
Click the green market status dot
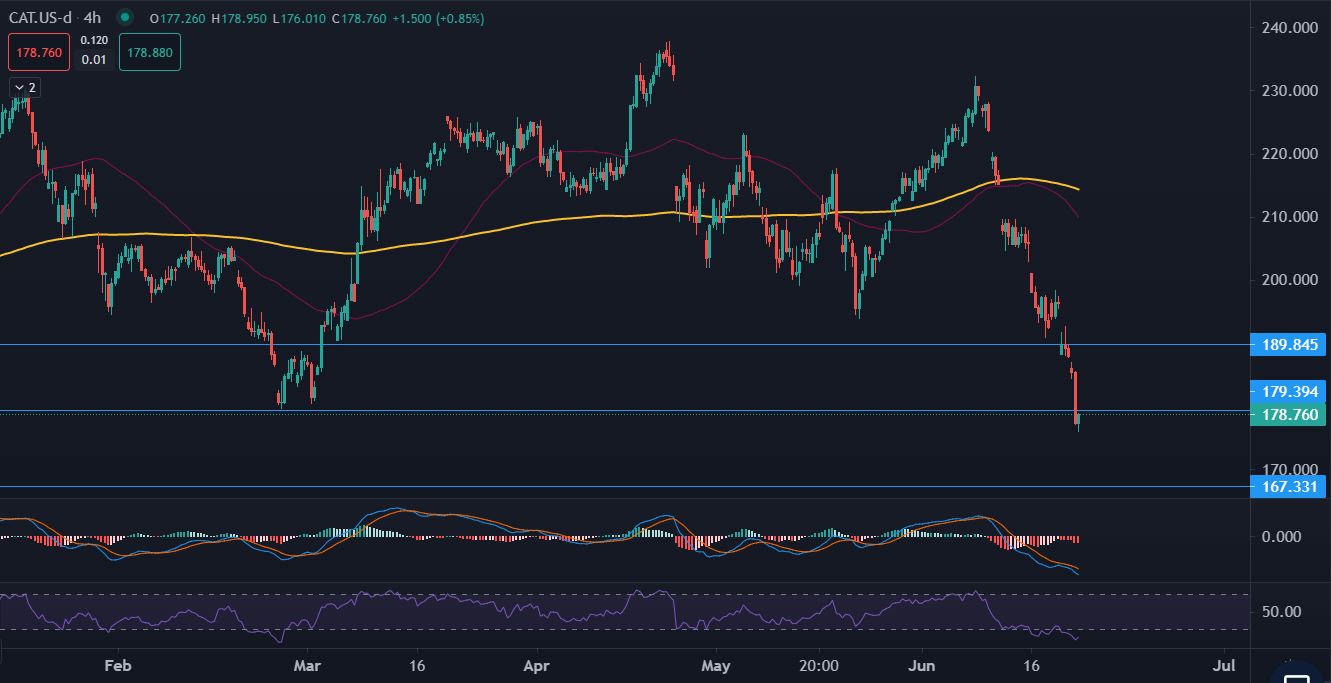click(124, 18)
